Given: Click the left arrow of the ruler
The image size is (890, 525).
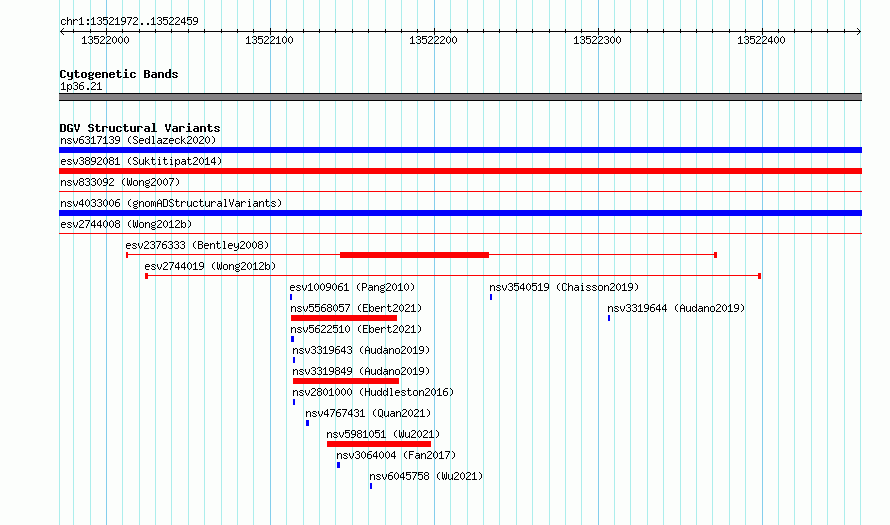Looking at the screenshot, I should [62, 32].
